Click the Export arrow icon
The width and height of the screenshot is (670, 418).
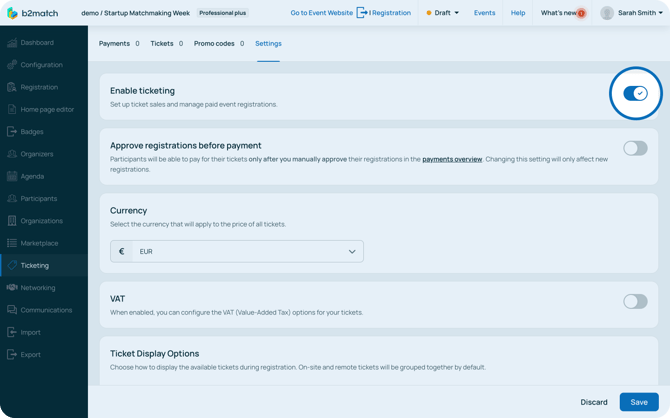click(x=12, y=354)
